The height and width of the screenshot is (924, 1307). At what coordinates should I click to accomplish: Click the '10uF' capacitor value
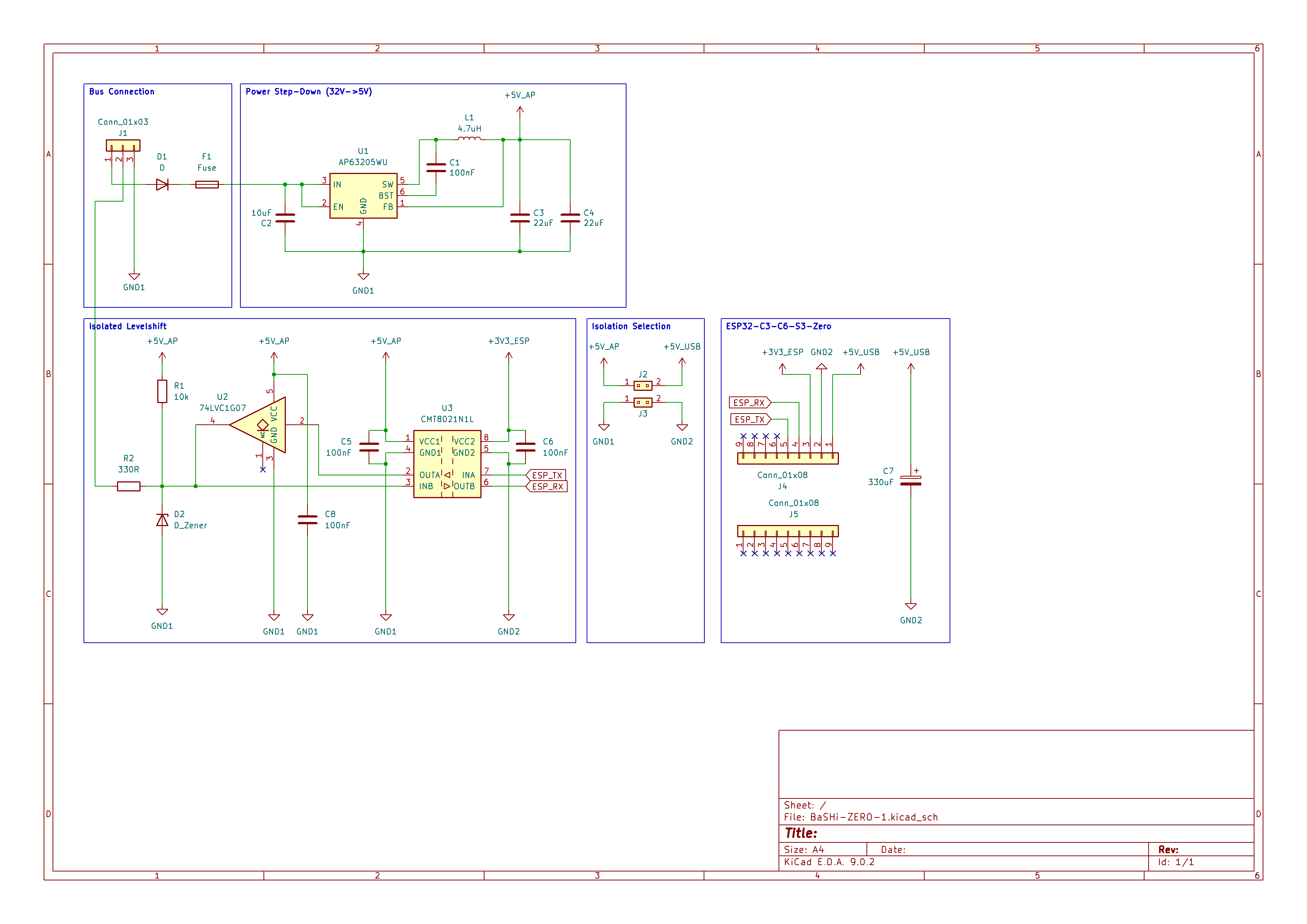262,213
